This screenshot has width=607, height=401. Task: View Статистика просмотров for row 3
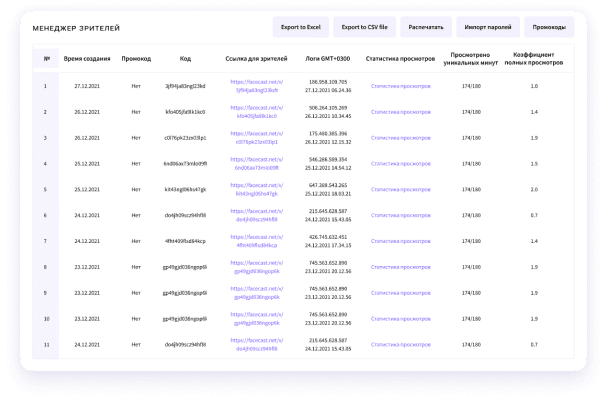point(401,138)
